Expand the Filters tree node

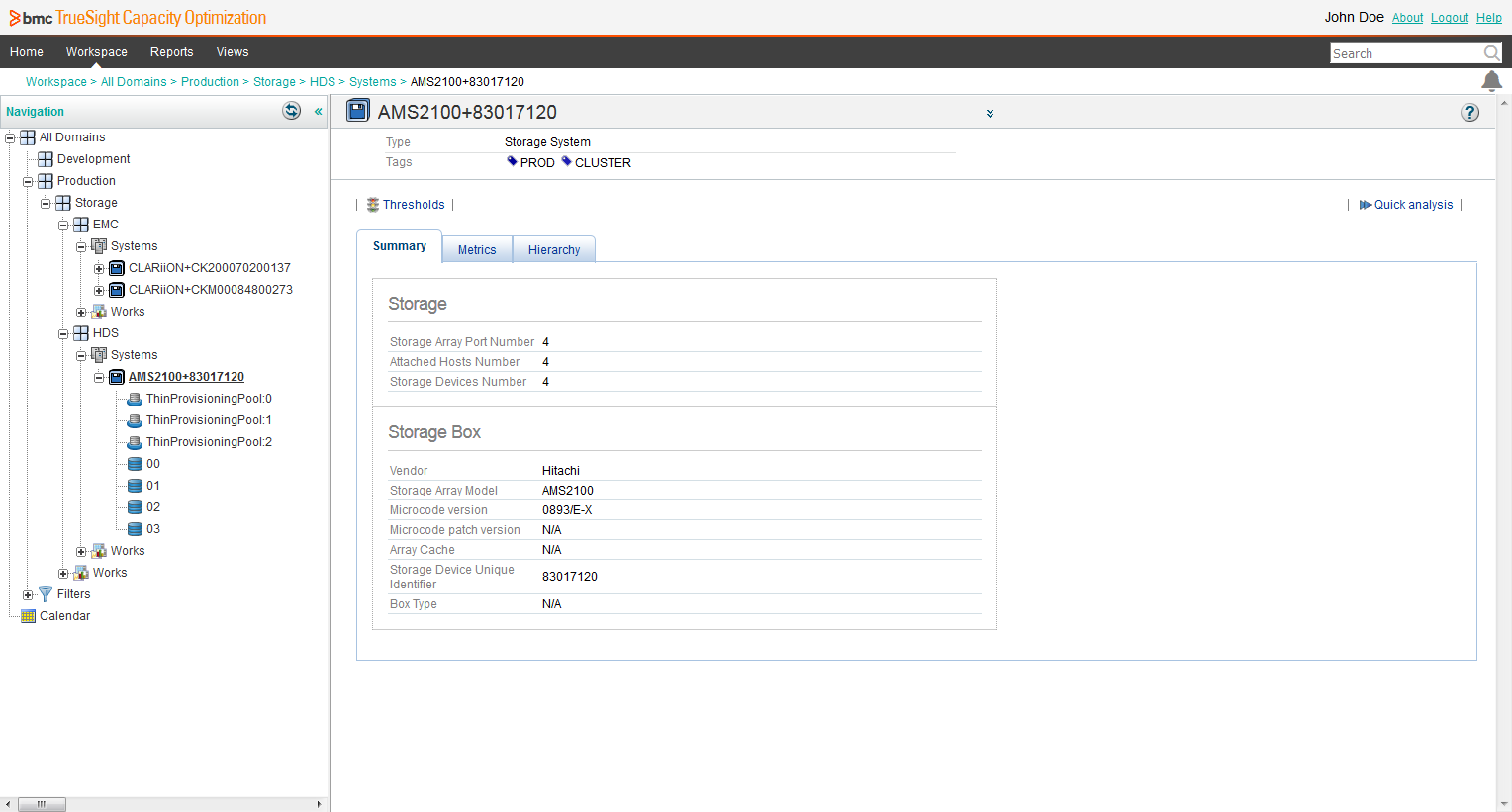pos(28,595)
